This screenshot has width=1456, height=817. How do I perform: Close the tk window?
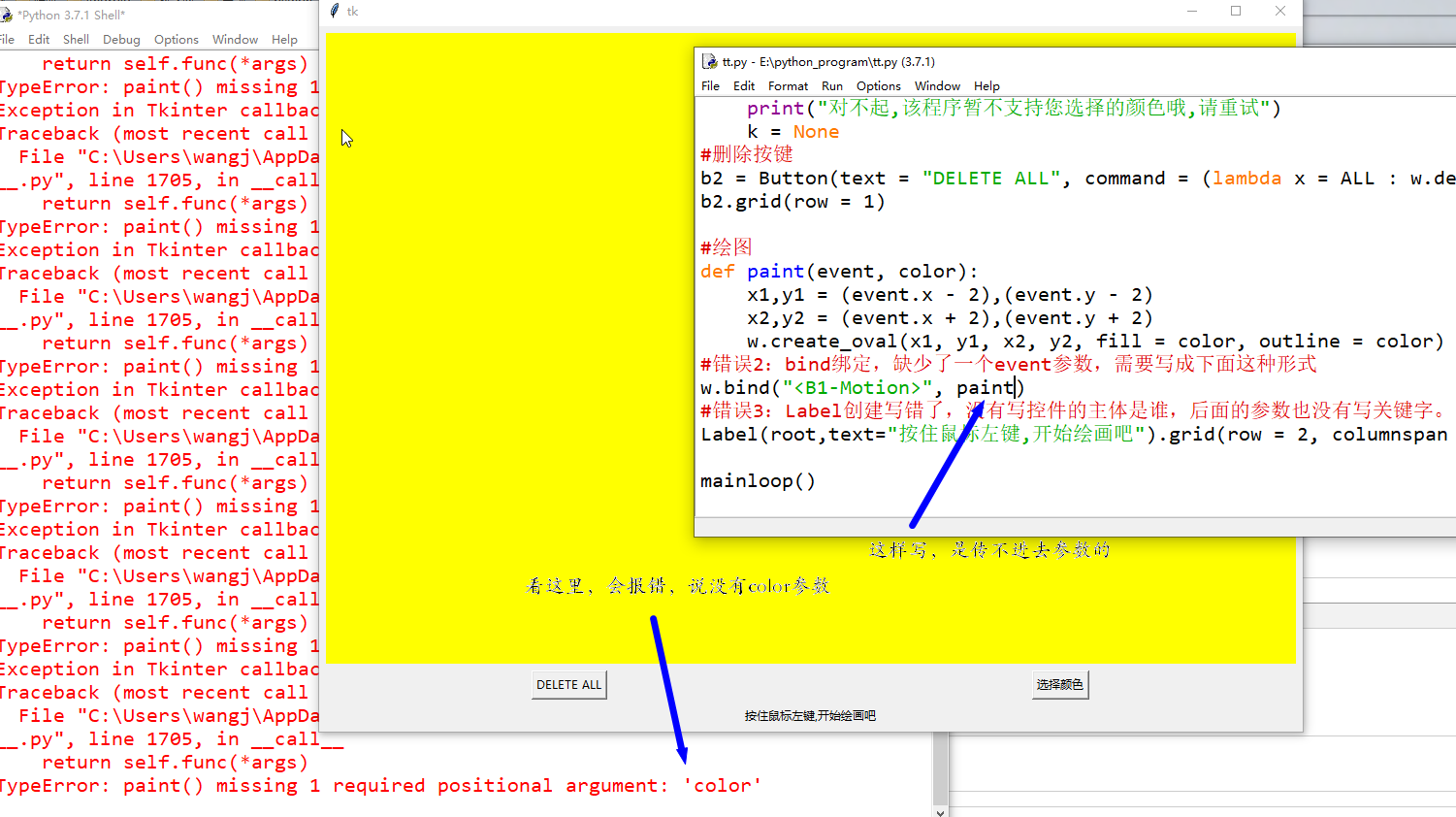[1280, 11]
